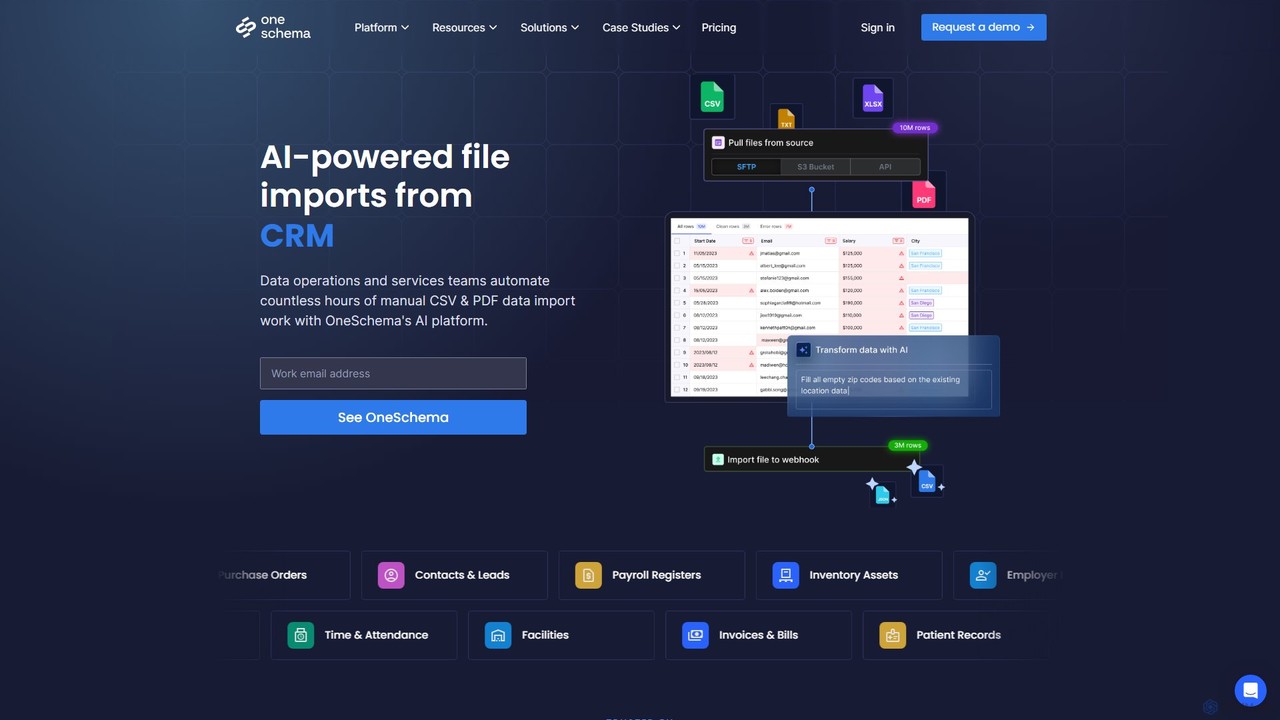Click the 10M rows purple badge
The width and height of the screenshot is (1280, 720).
point(915,128)
